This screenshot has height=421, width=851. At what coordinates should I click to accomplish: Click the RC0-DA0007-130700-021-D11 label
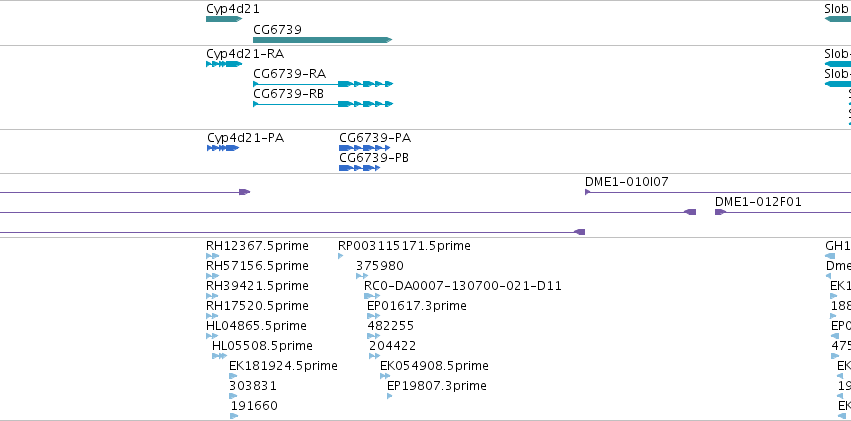pos(463,286)
